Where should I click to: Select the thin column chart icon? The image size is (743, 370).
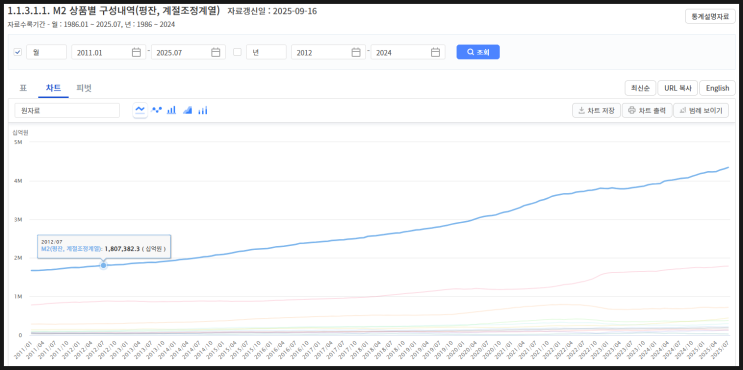[x=203, y=110]
